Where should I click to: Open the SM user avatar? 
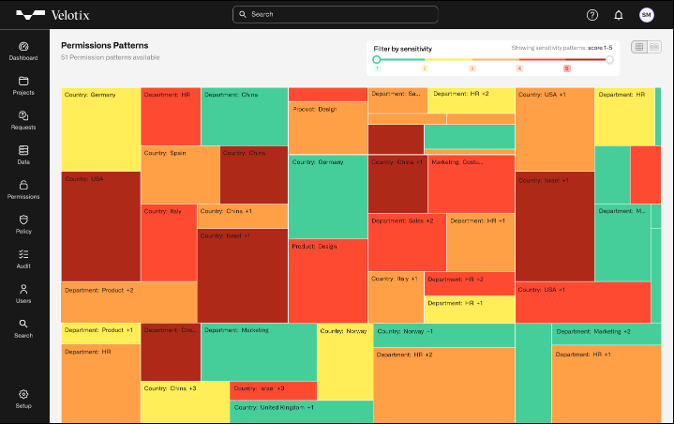(x=646, y=15)
